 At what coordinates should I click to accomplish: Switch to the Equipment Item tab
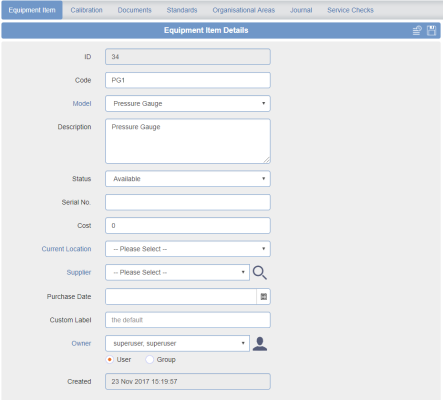pyautogui.click(x=32, y=10)
